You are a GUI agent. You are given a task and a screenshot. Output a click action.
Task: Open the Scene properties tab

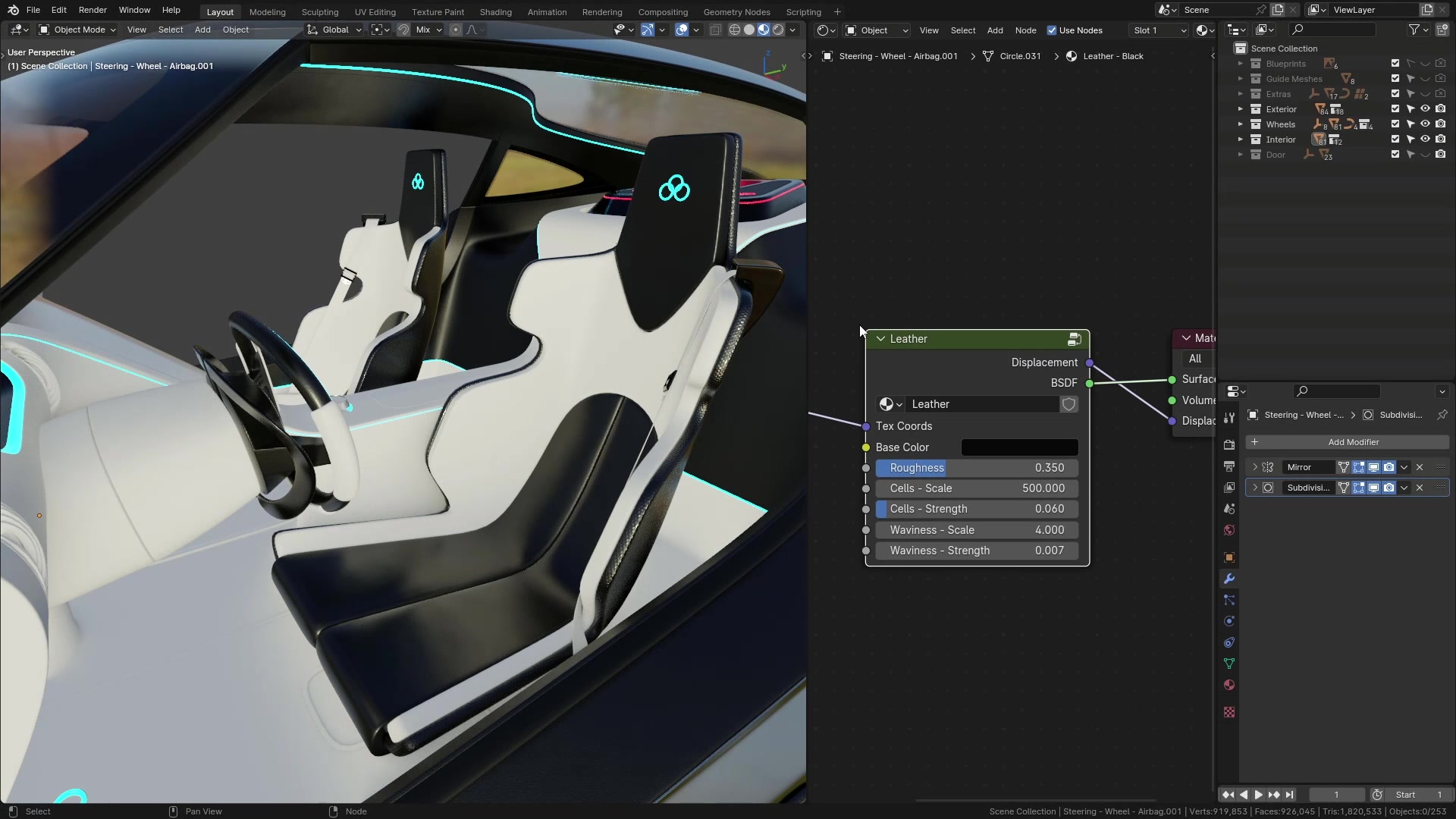[1229, 509]
